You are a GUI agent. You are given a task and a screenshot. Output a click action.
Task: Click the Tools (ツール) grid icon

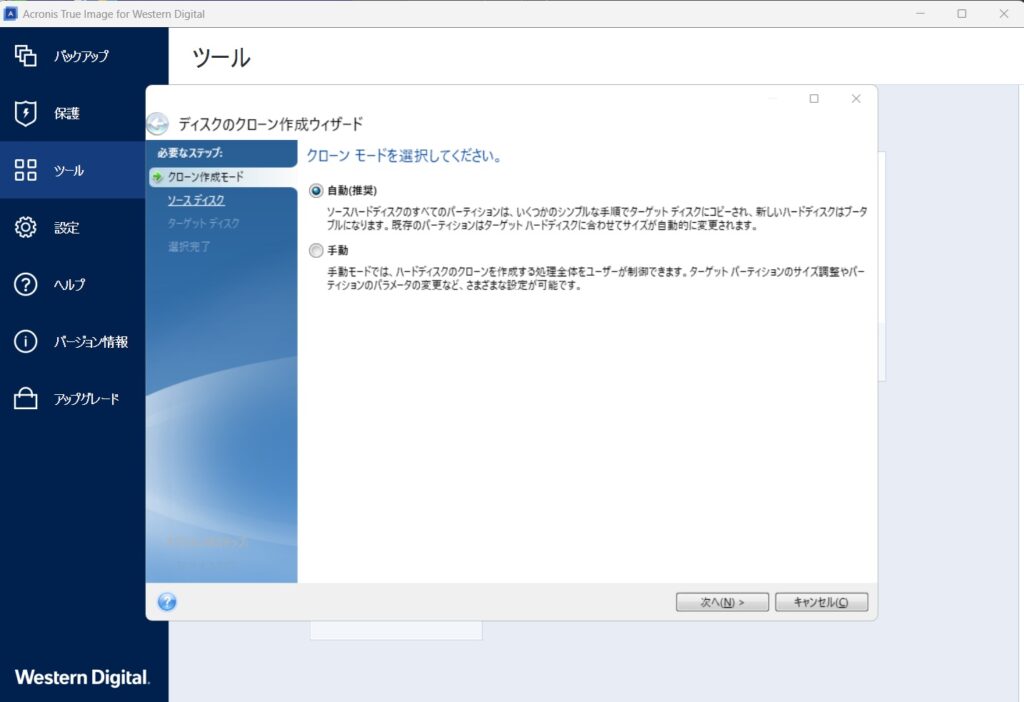[x=26, y=170]
